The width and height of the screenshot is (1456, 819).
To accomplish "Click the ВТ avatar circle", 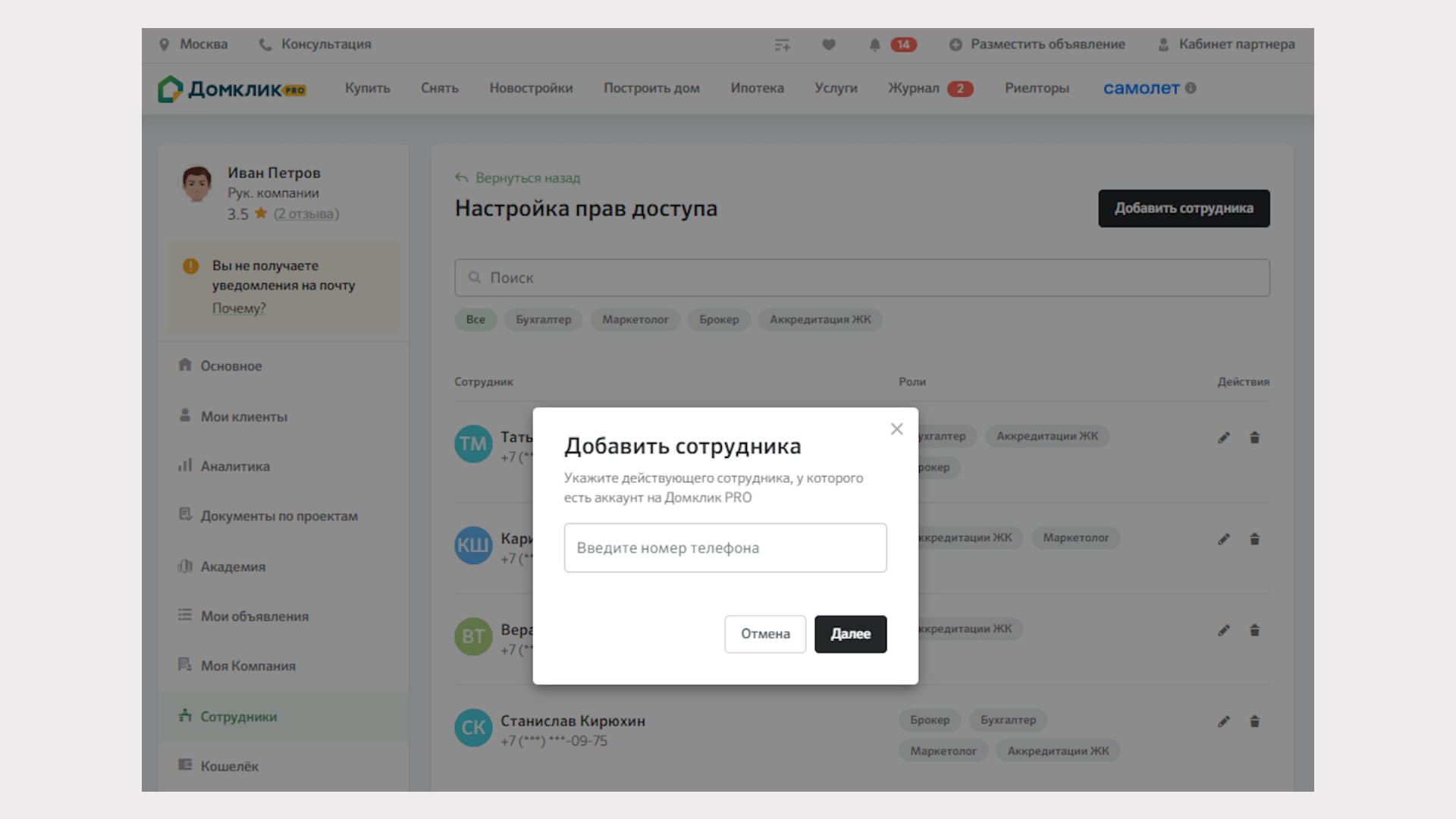I will click(473, 636).
